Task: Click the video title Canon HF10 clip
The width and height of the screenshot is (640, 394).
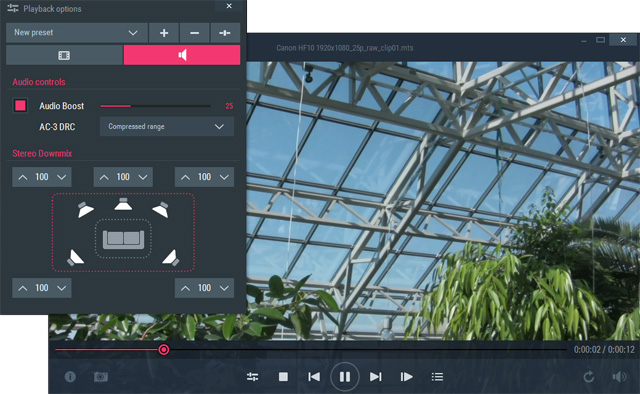Action: 344,48
